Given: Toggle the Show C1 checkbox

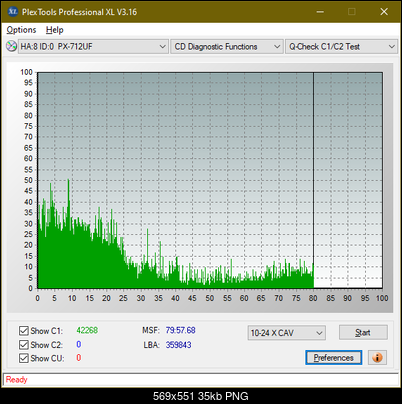Looking at the screenshot, I should (x=24, y=331).
